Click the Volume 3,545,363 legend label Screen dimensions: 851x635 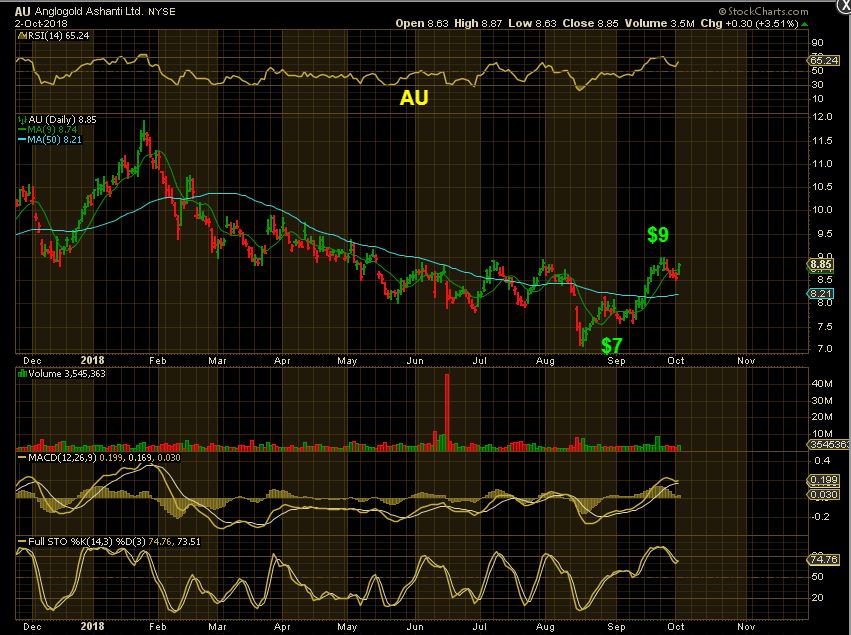tap(67, 373)
